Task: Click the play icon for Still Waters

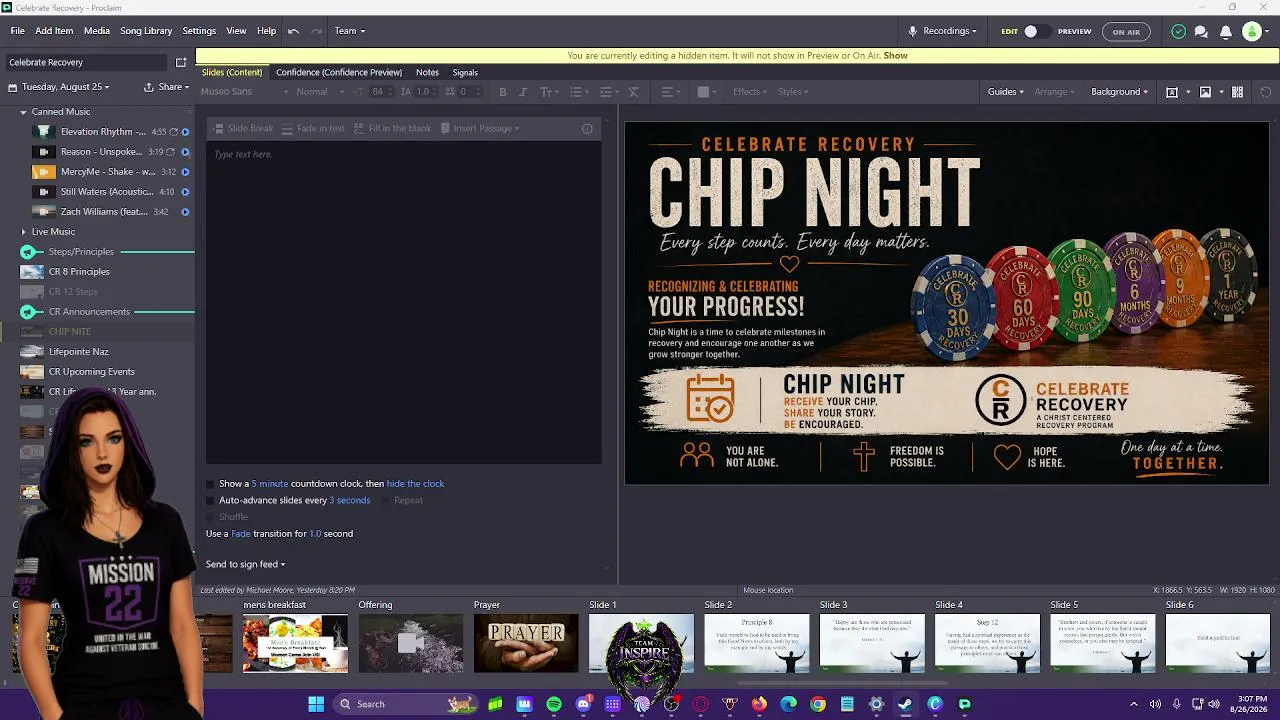Action: click(x=185, y=192)
